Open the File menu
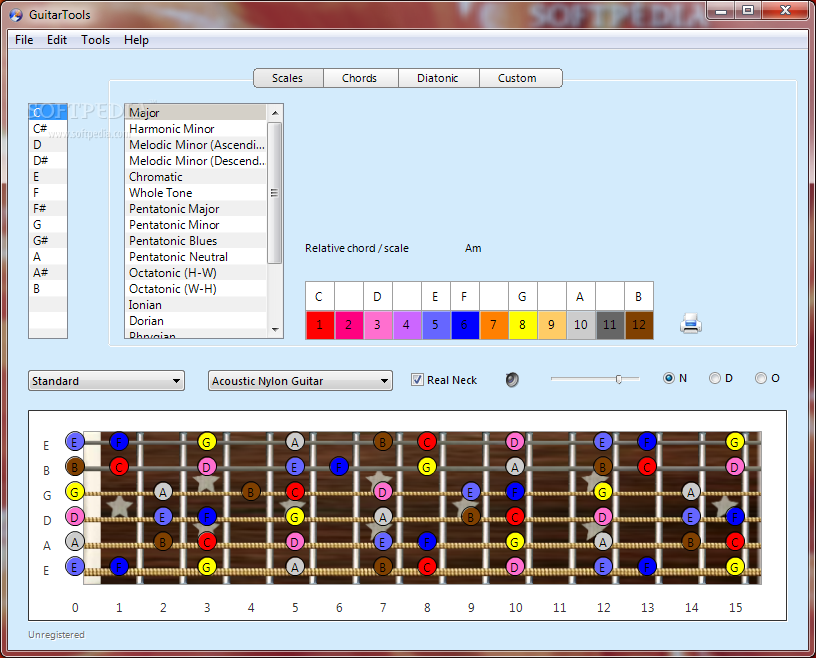816x658 pixels. pos(24,40)
